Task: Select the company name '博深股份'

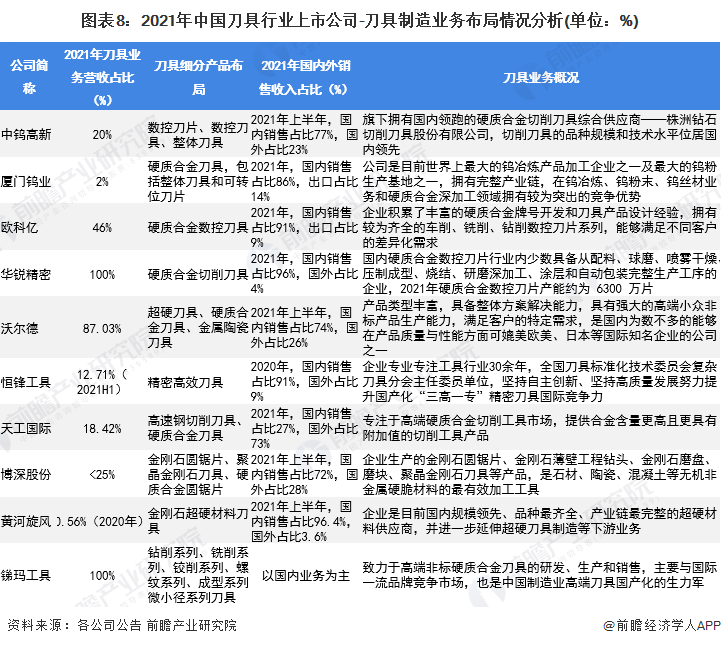Action: click(26, 474)
